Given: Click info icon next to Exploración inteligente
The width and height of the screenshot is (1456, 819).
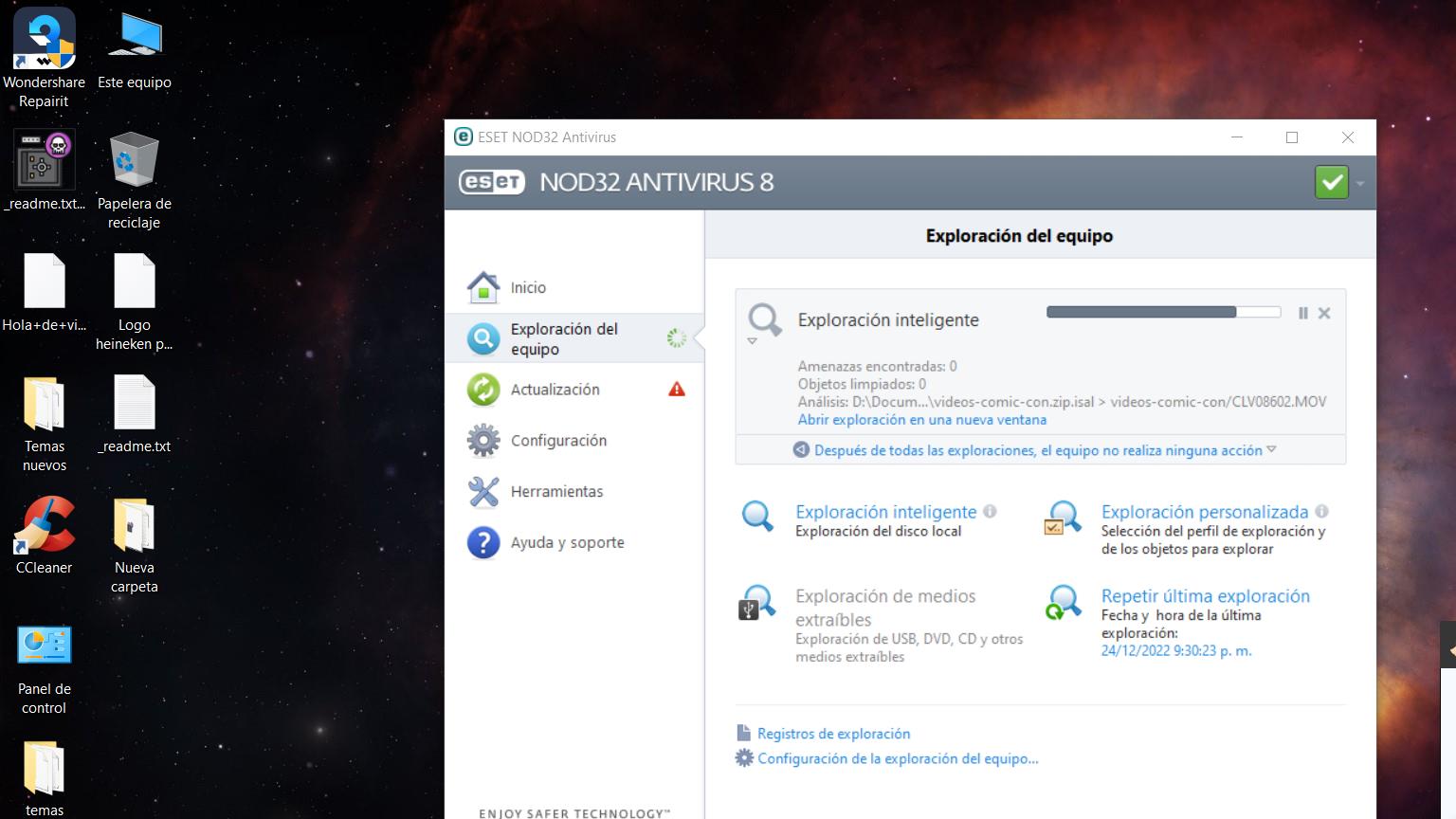Looking at the screenshot, I should click(x=990, y=512).
